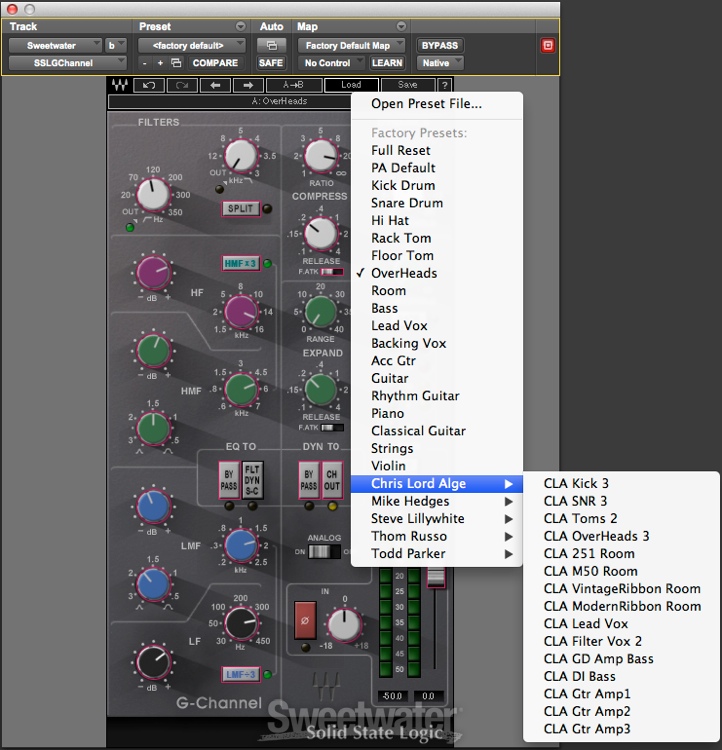Click the SAFE automation button
This screenshot has width=722, height=750.
pos(271,63)
